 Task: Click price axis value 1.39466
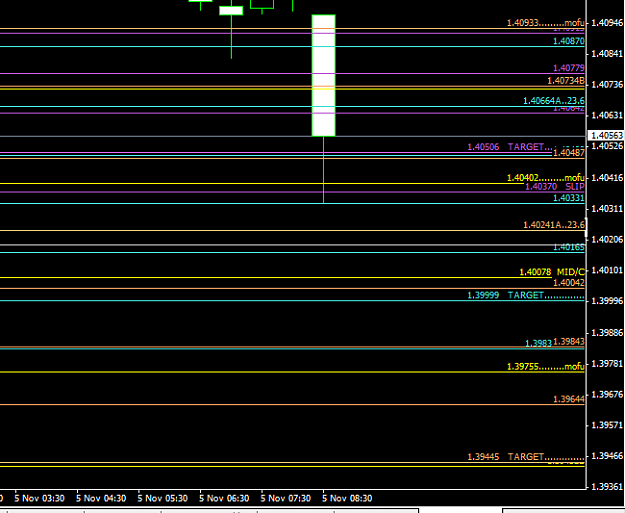pos(607,456)
